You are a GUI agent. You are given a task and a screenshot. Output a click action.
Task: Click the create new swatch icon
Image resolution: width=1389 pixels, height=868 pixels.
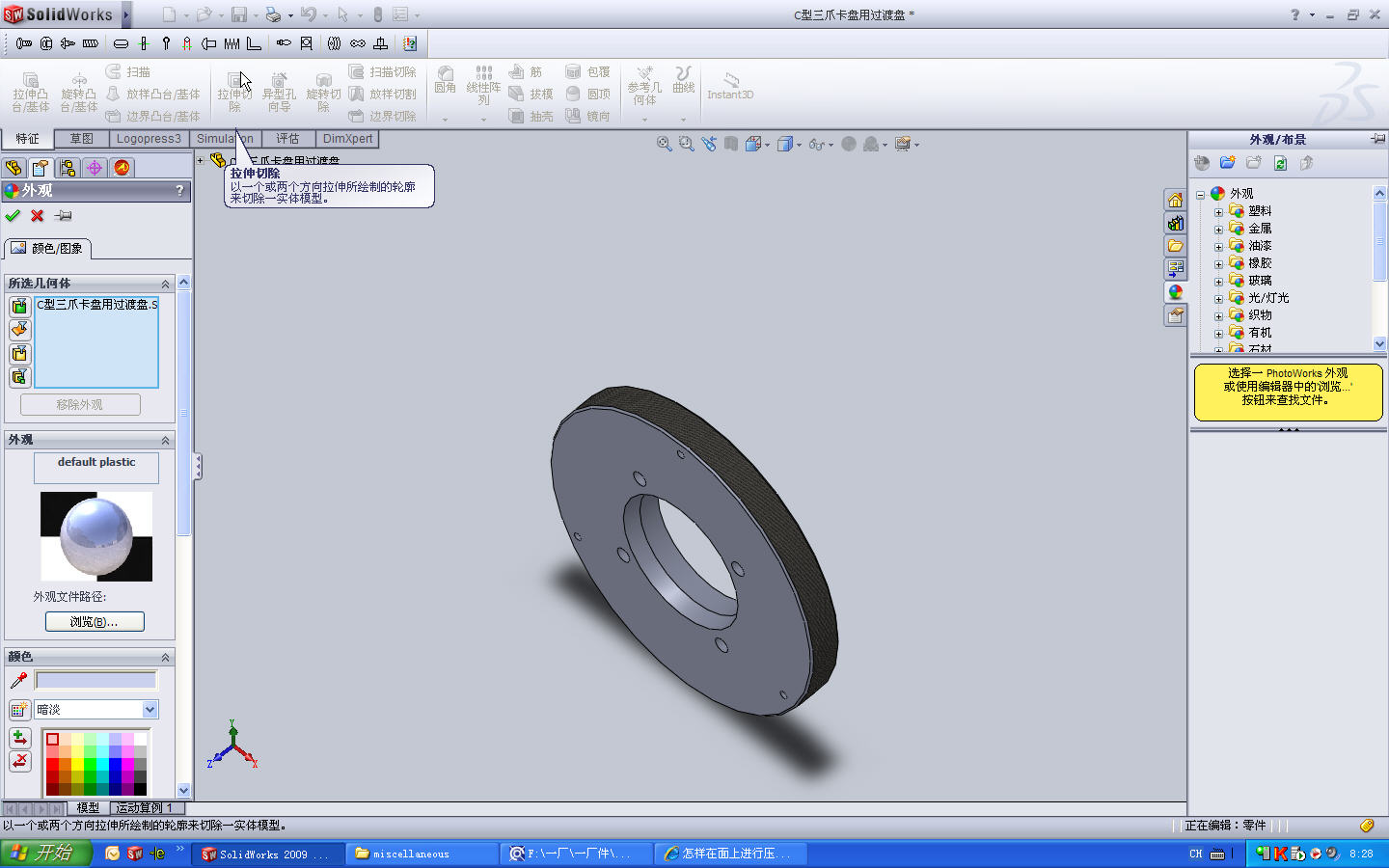[18, 710]
